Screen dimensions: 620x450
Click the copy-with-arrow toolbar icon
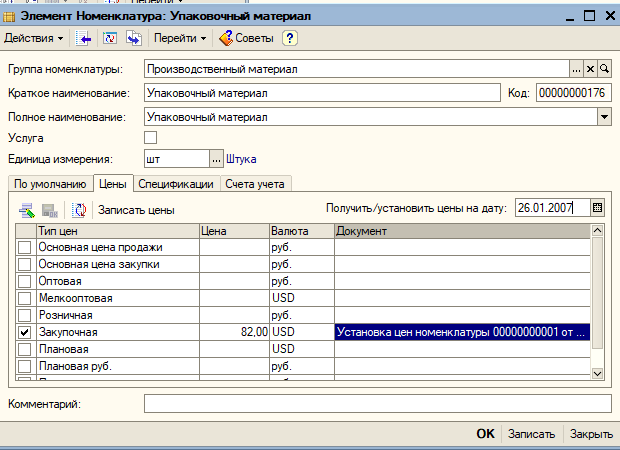tap(134, 38)
